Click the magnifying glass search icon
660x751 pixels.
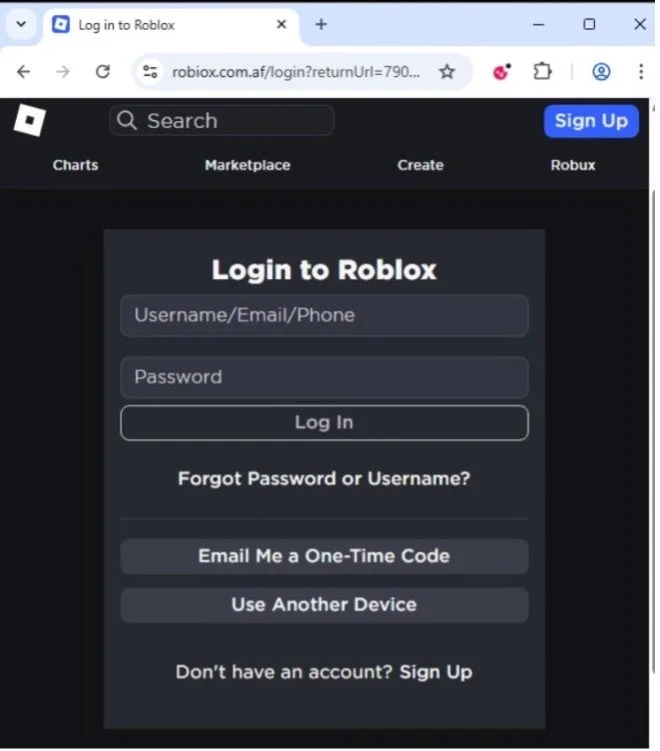coord(127,120)
